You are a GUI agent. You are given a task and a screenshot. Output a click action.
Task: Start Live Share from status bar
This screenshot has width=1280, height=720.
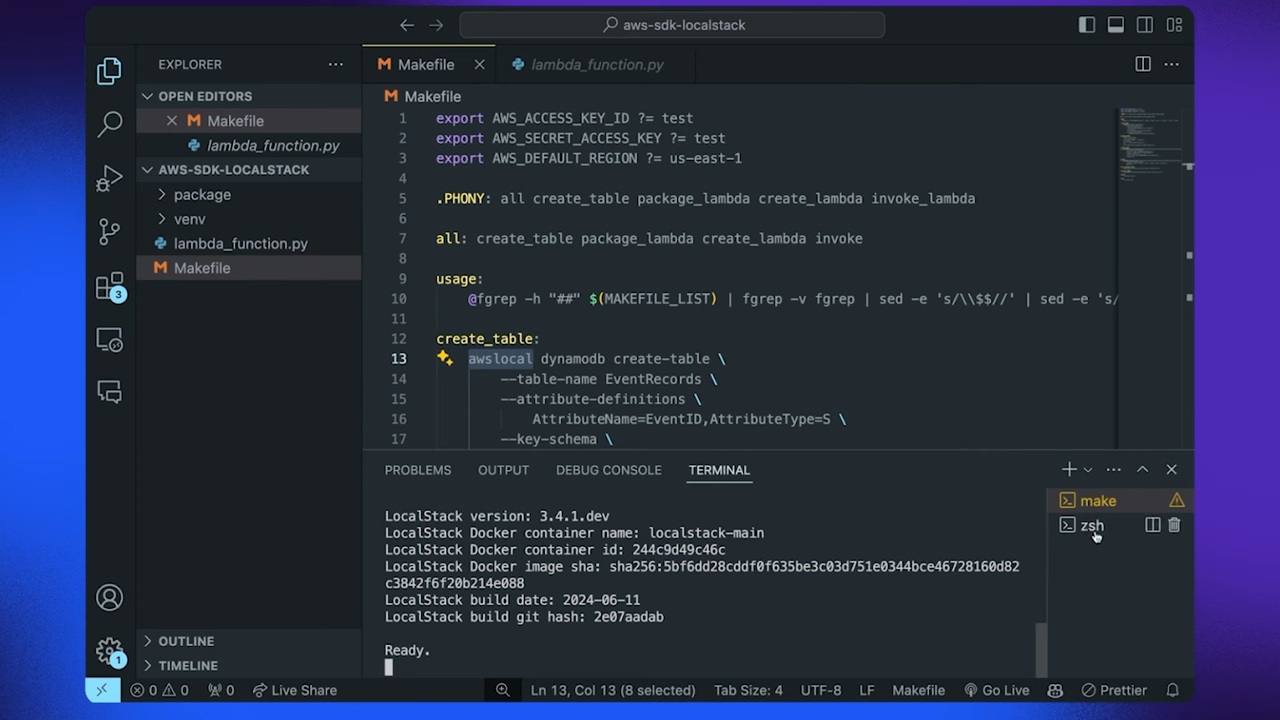294,690
